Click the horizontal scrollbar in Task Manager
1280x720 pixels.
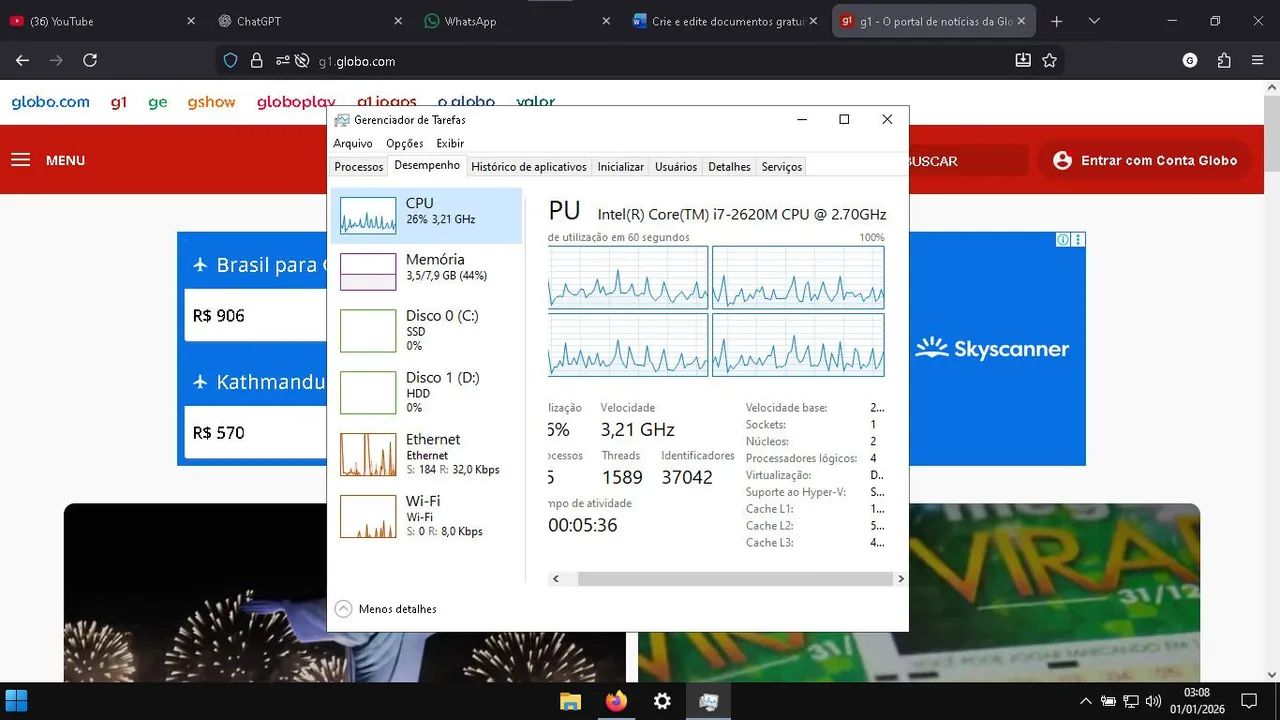pyautogui.click(x=728, y=578)
